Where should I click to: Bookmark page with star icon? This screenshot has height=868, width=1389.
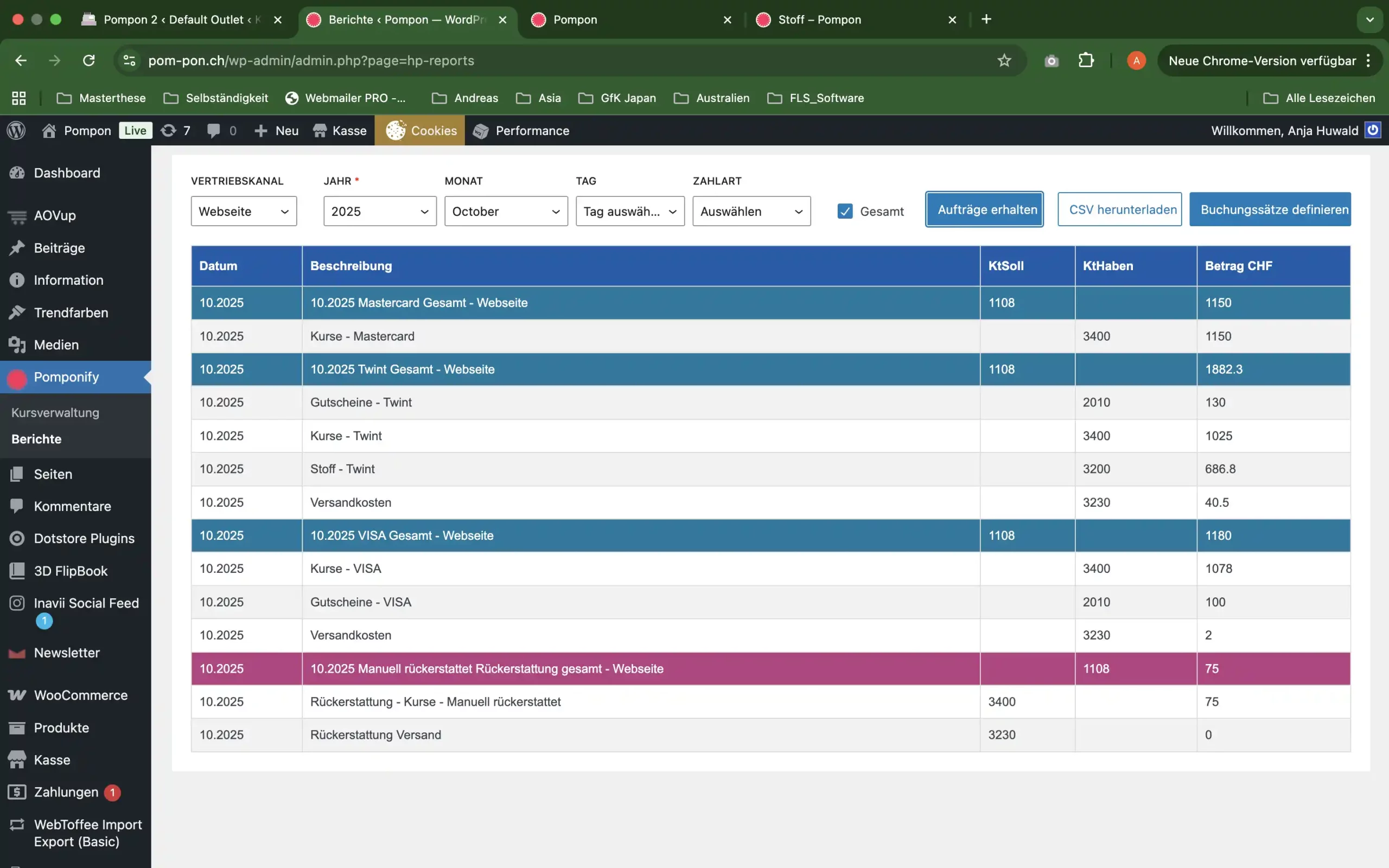click(1003, 60)
